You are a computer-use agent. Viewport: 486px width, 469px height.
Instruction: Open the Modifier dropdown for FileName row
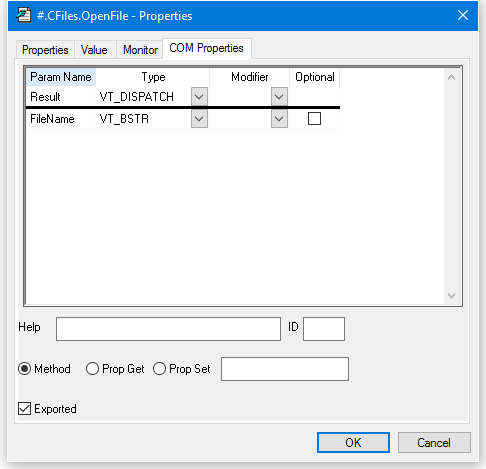point(279,119)
